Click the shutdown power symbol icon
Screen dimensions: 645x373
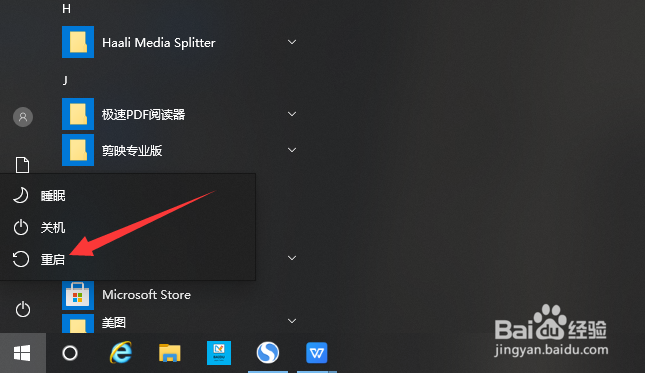[21, 227]
